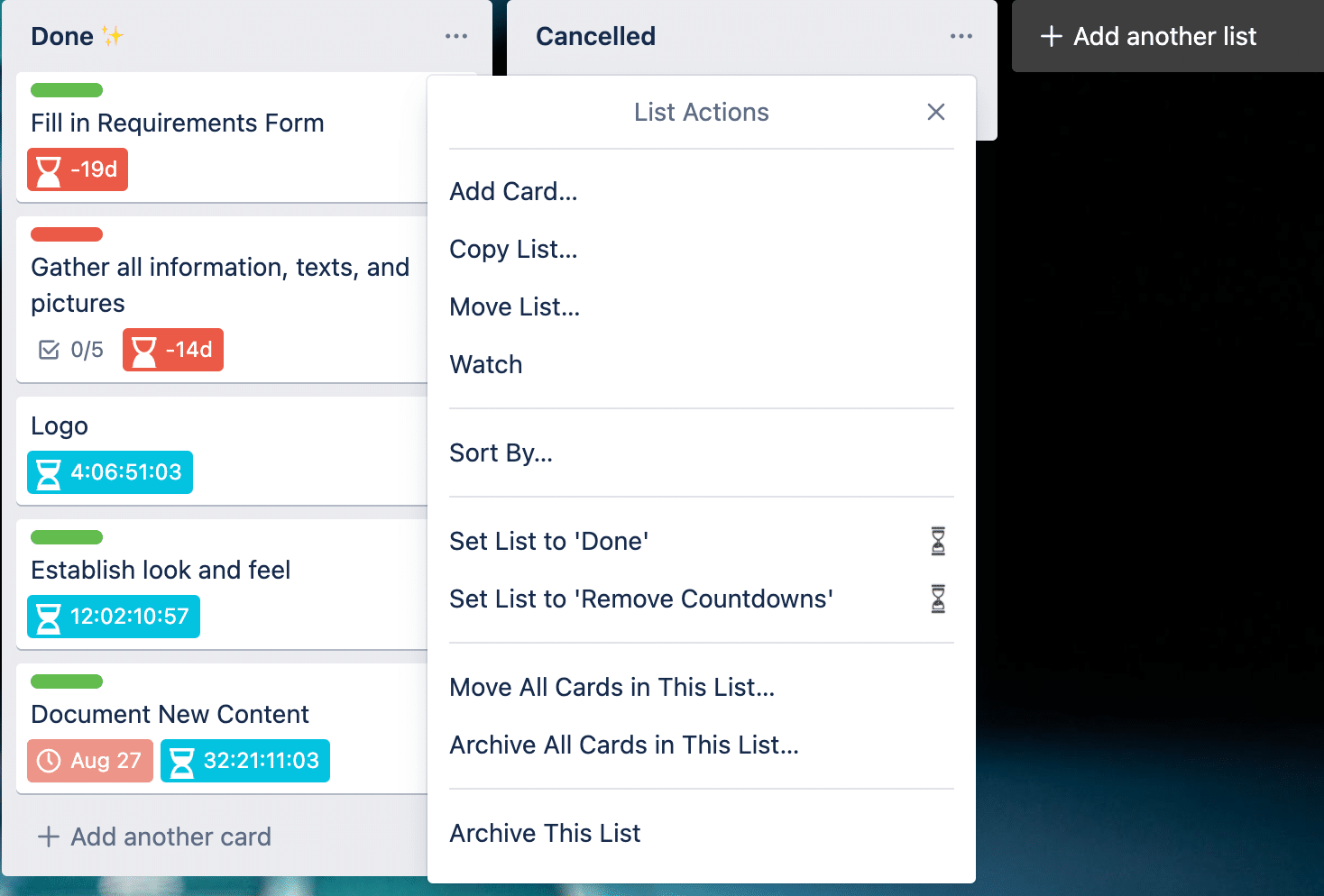Click the -14d overdue countdown badge

pyautogui.click(x=173, y=350)
